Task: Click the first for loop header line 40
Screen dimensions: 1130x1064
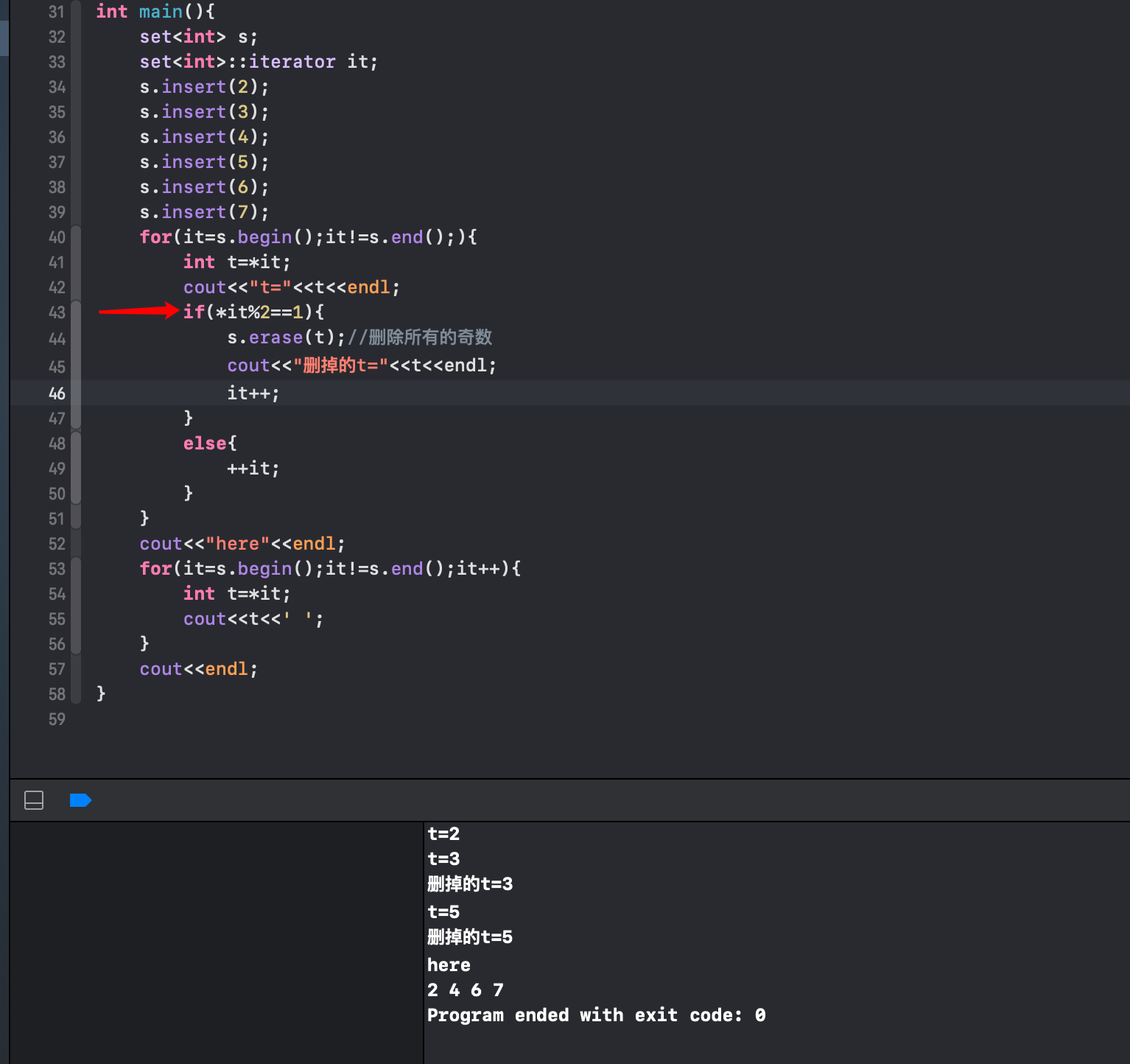Action: click(x=309, y=237)
